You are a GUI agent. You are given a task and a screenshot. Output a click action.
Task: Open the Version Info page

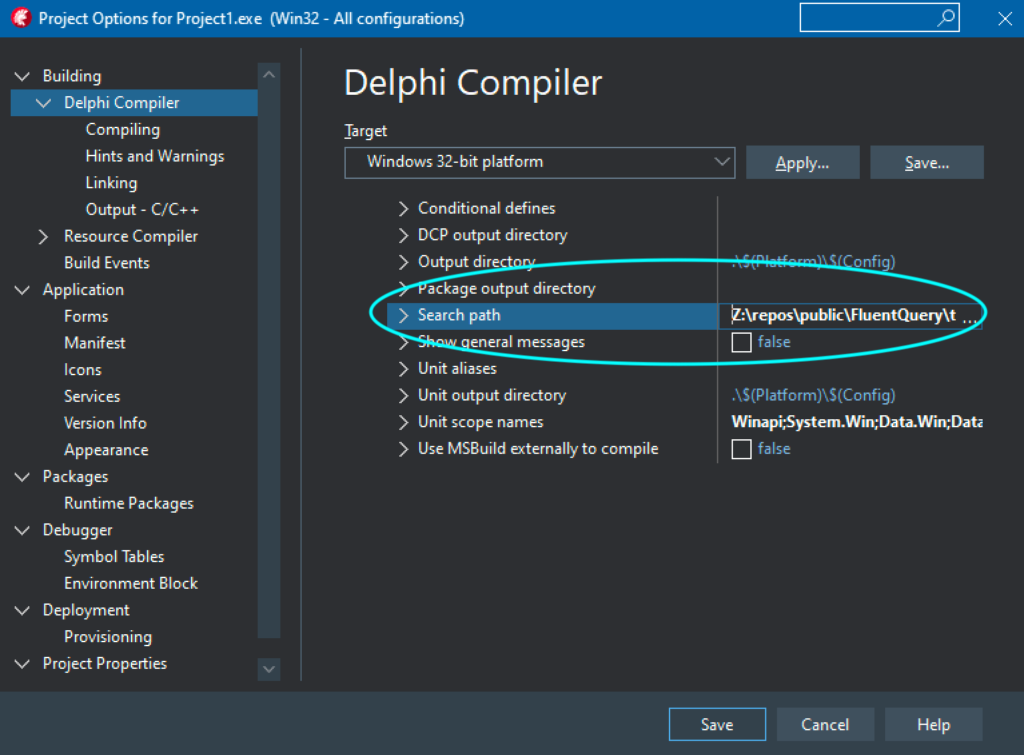(x=105, y=423)
